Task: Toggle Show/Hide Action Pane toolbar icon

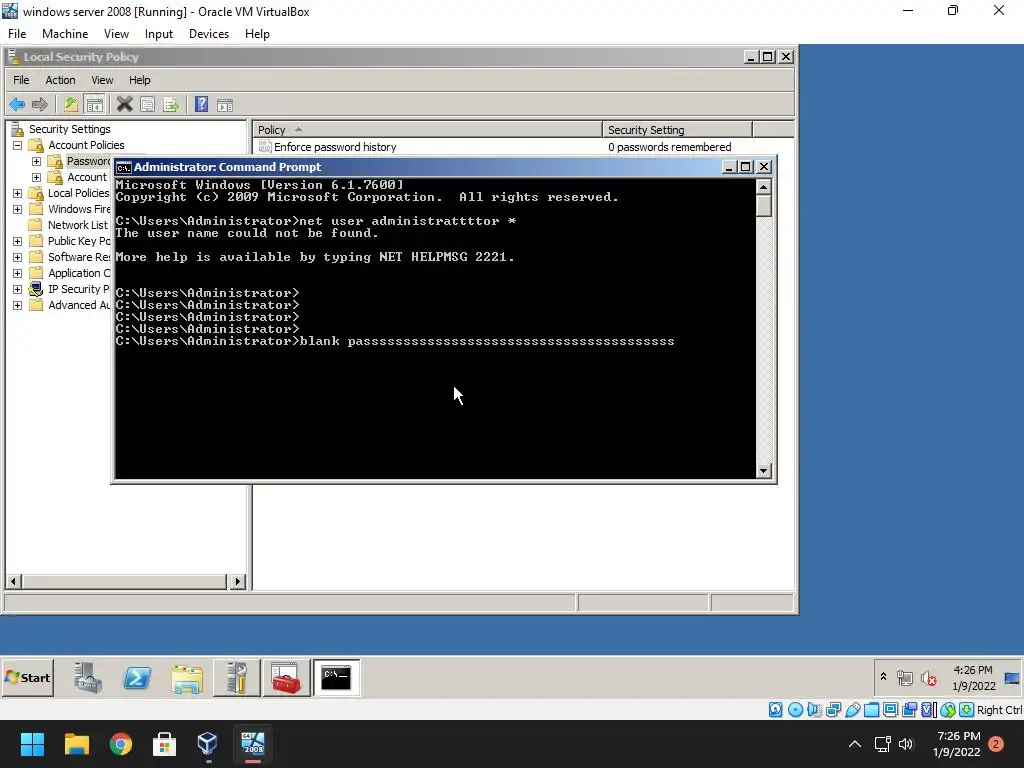Action: [x=225, y=104]
